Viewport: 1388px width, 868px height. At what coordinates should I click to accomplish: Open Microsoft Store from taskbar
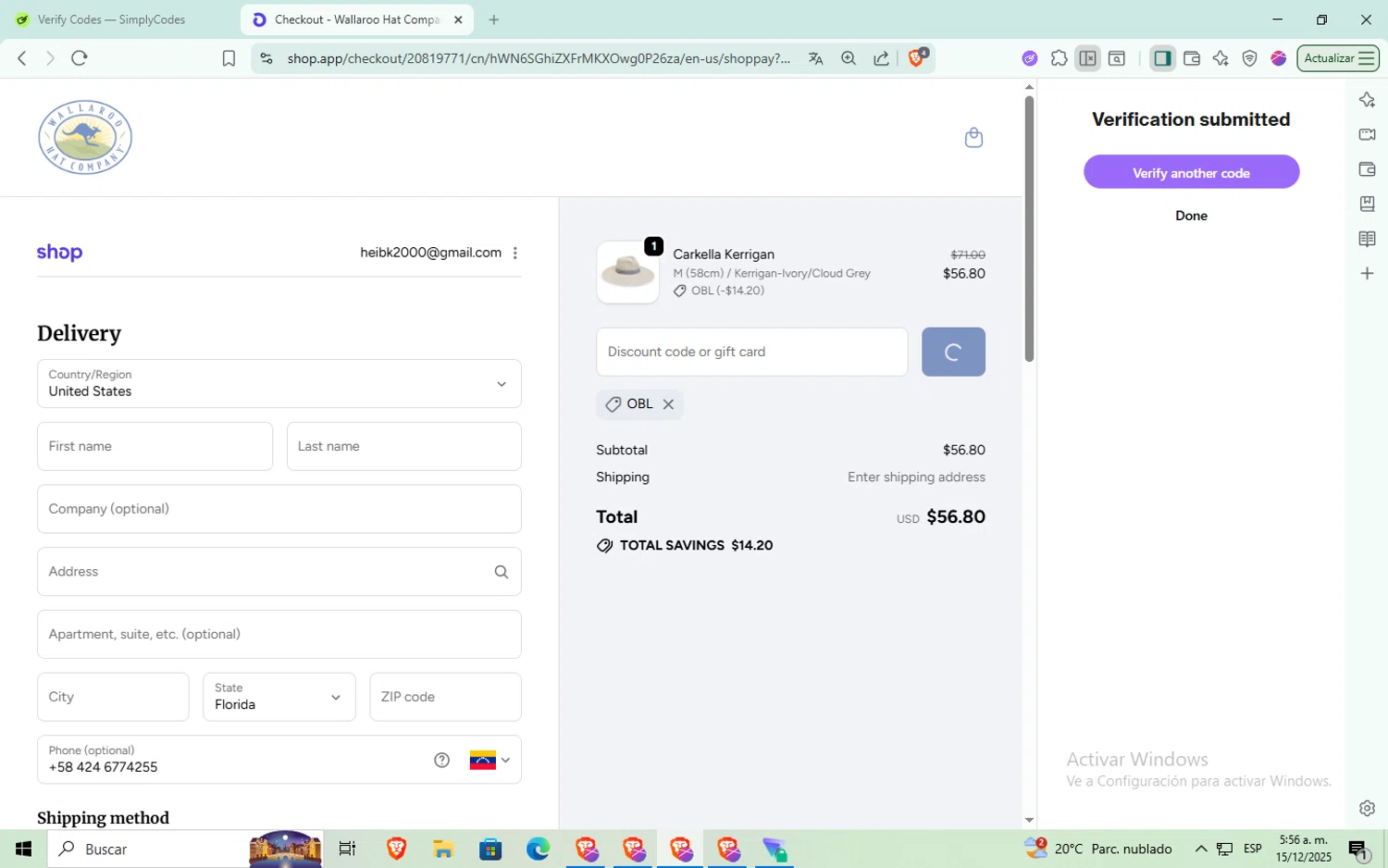[x=490, y=849]
